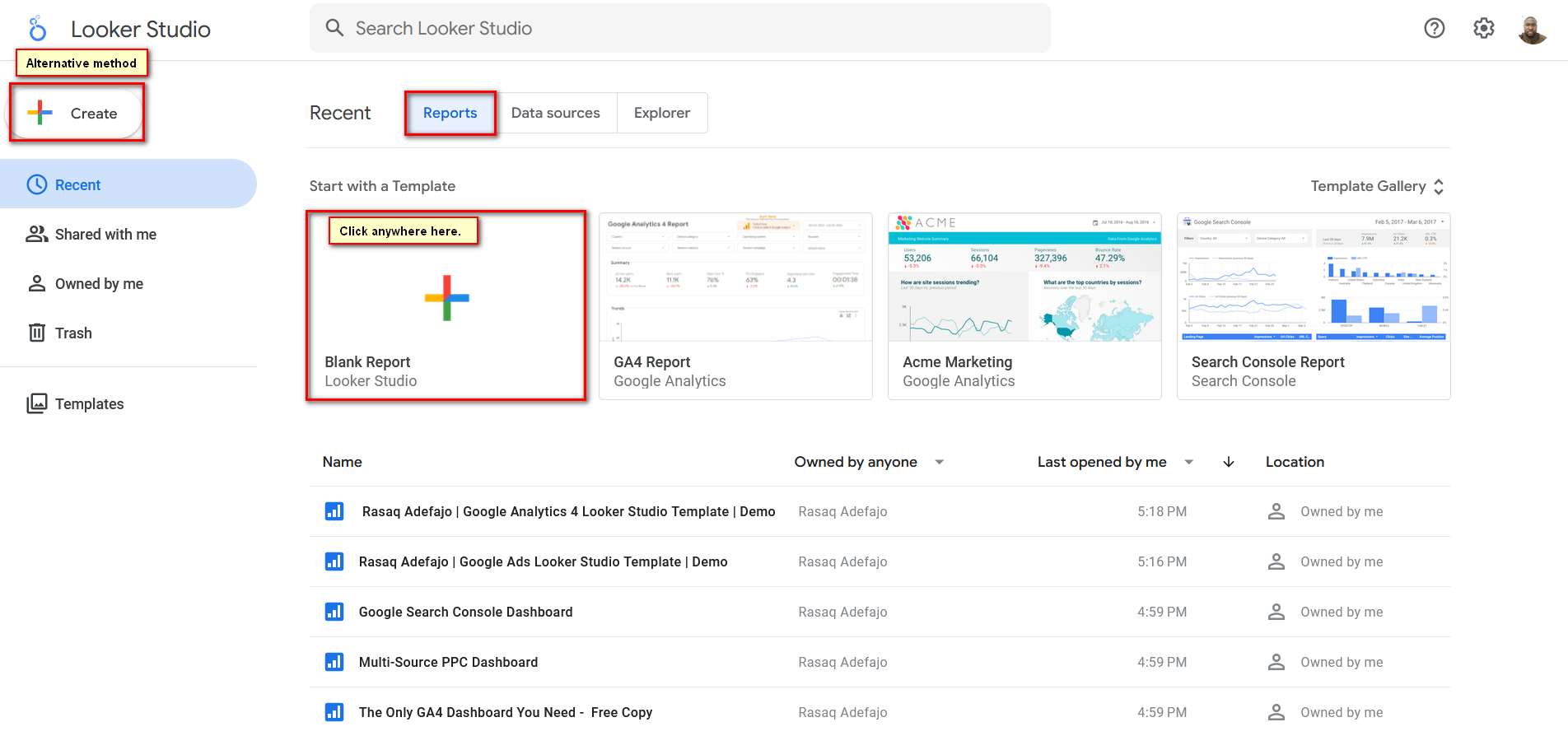Image resolution: width=1568 pixels, height=736 pixels.
Task: Click the Trash bin icon
Action: pyautogui.click(x=37, y=333)
